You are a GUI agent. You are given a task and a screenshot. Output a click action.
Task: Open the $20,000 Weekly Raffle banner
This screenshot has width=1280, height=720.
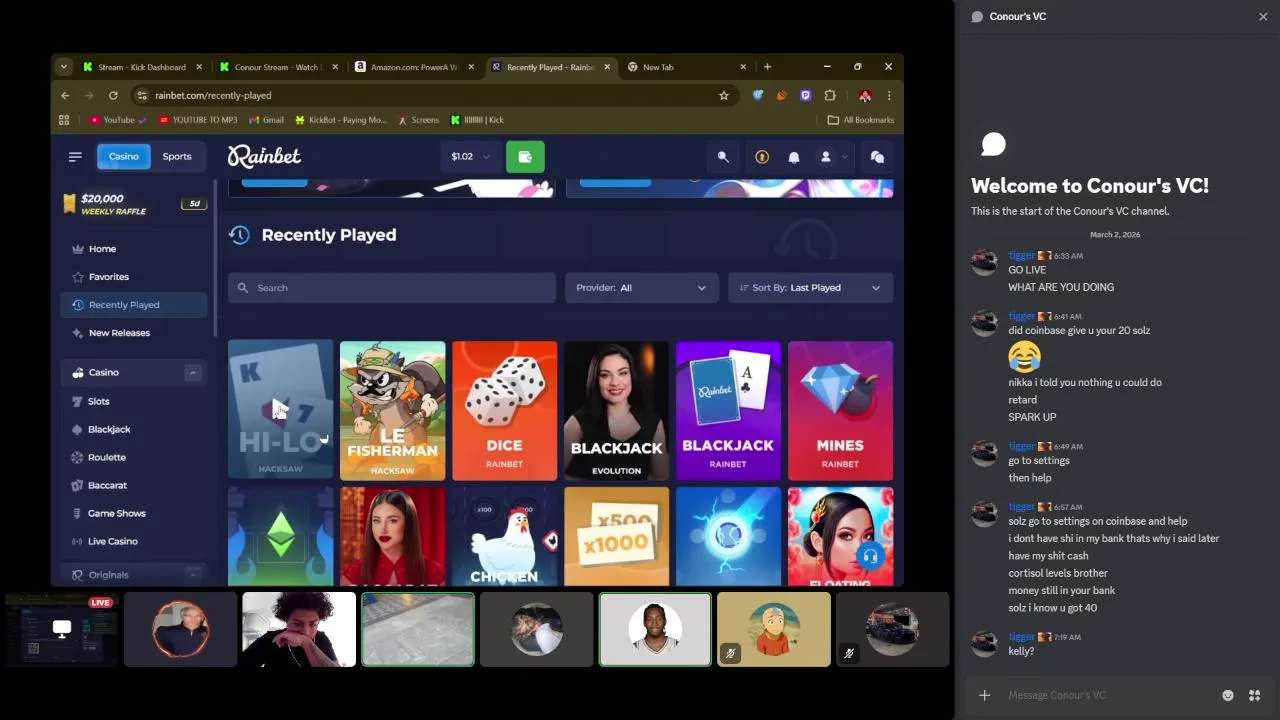(134, 204)
